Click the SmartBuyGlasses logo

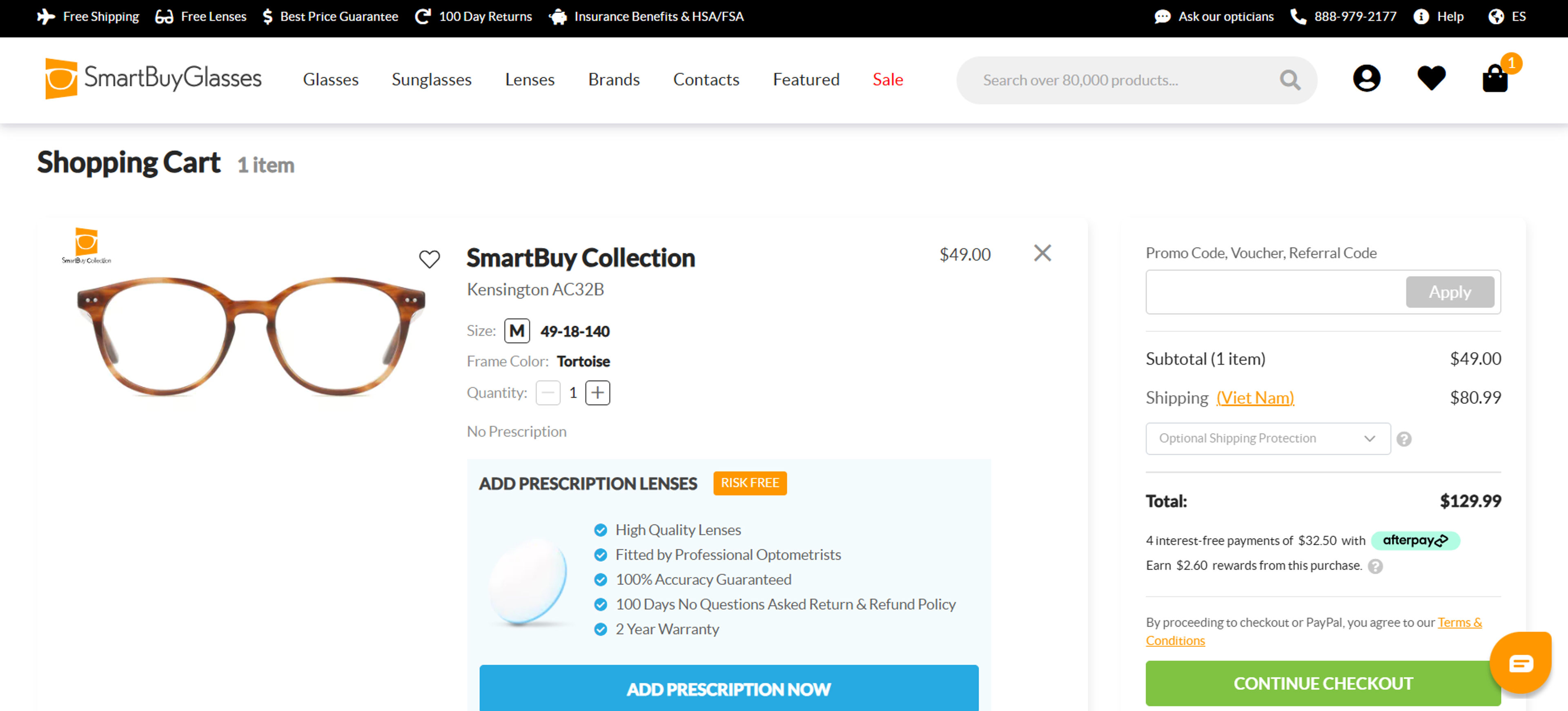click(x=153, y=78)
